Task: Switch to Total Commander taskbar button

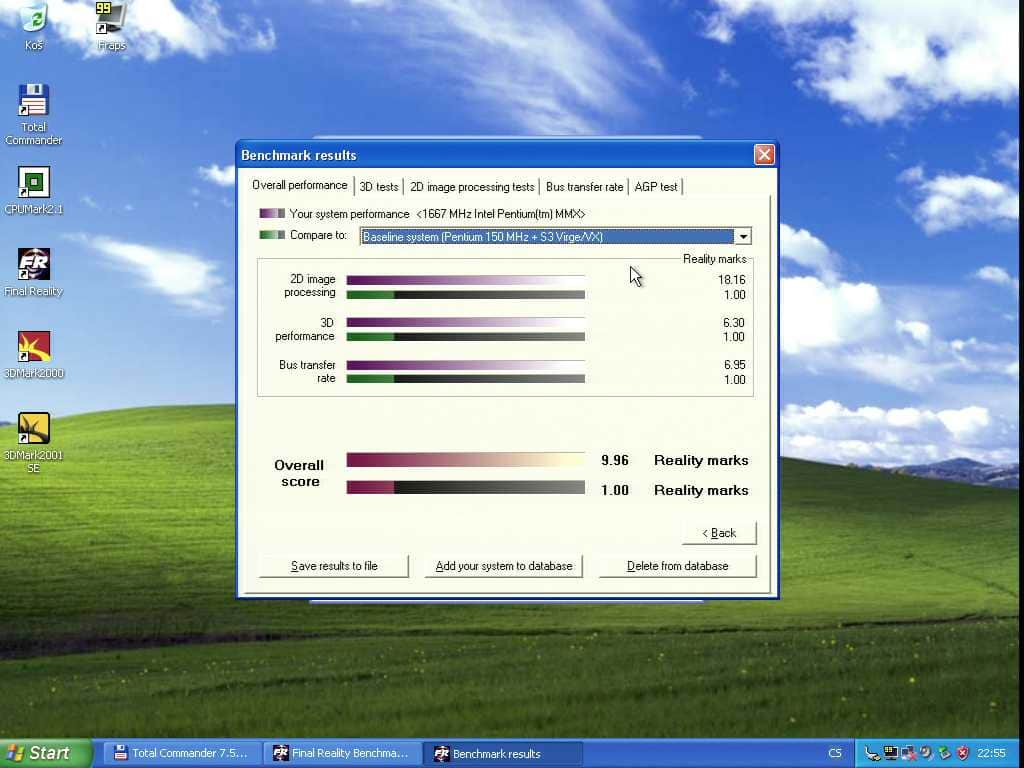Action: [x=182, y=754]
